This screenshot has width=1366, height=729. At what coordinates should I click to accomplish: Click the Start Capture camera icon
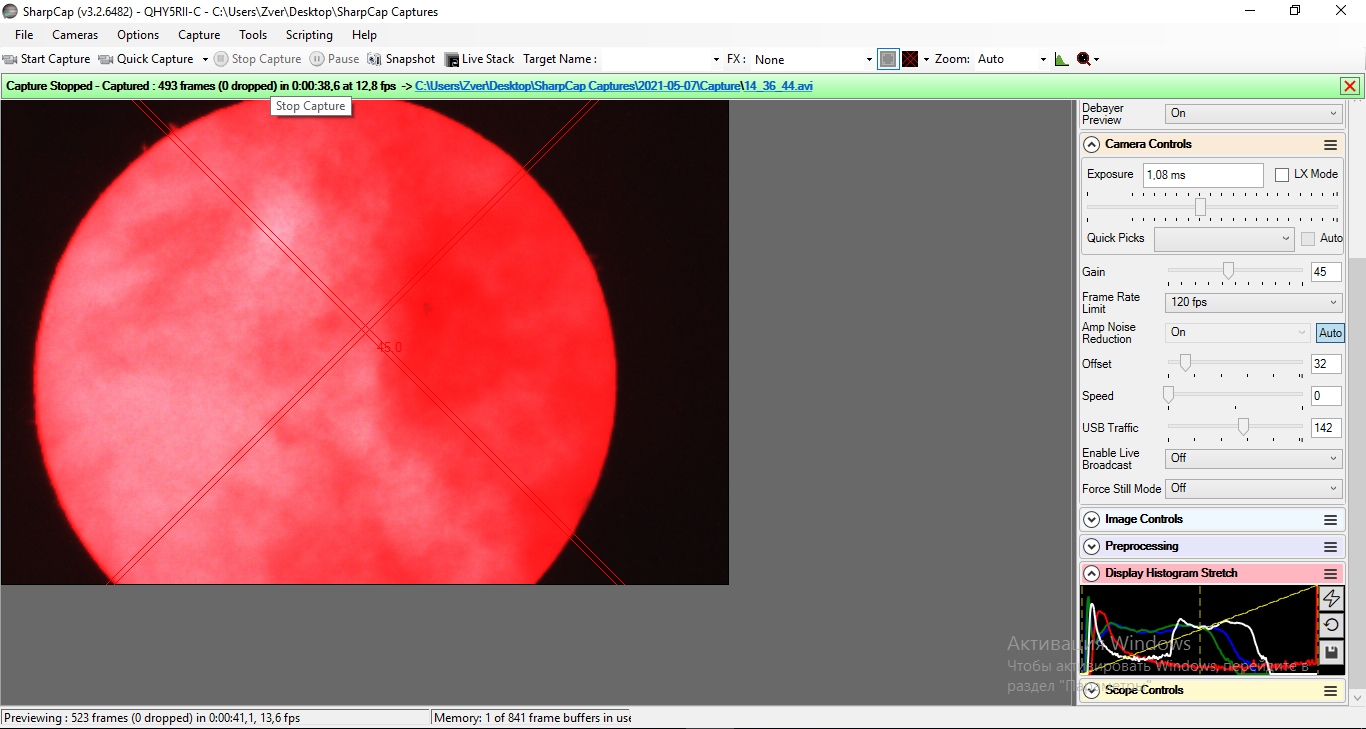coord(10,59)
